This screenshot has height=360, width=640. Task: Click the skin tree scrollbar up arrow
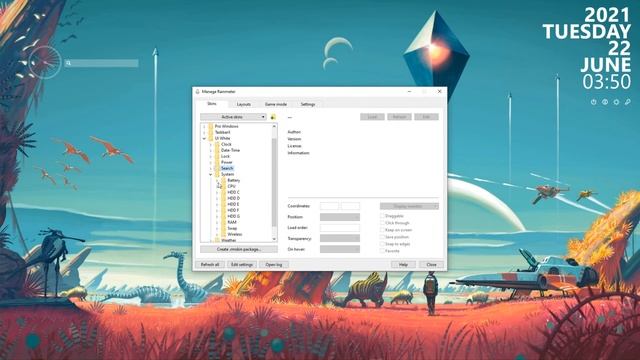tap(274, 126)
